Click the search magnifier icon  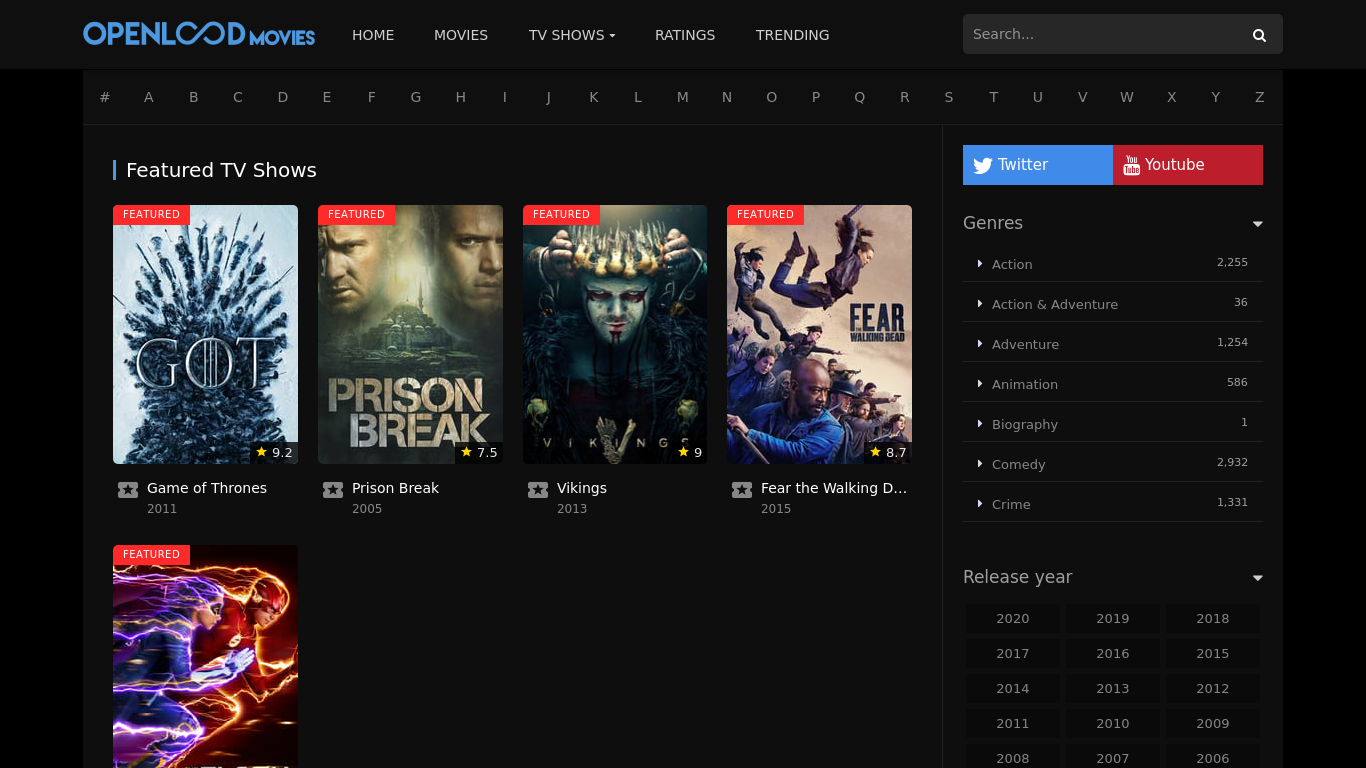click(1259, 35)
